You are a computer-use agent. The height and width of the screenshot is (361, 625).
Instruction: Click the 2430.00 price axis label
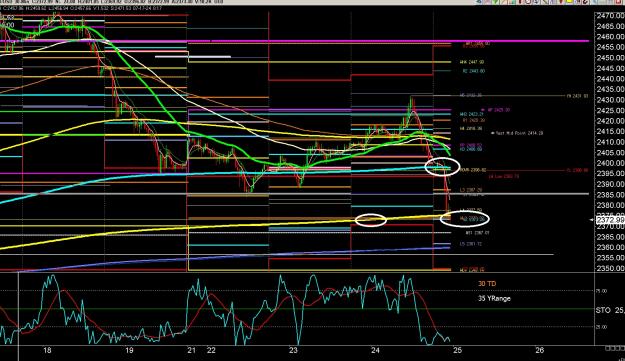pyautogui.click(x=611, y=100)
